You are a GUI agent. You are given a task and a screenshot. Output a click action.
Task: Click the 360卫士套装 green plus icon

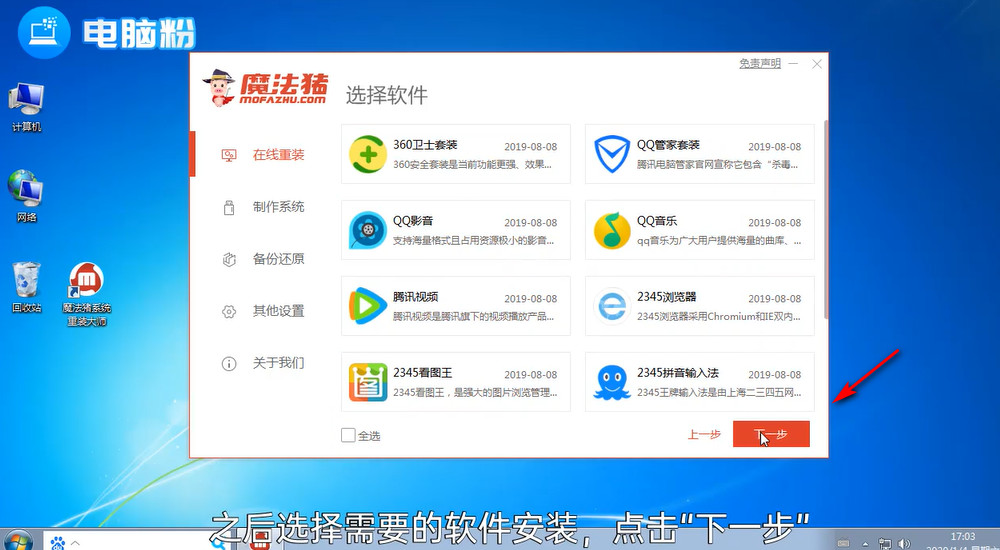coord(368,154)
